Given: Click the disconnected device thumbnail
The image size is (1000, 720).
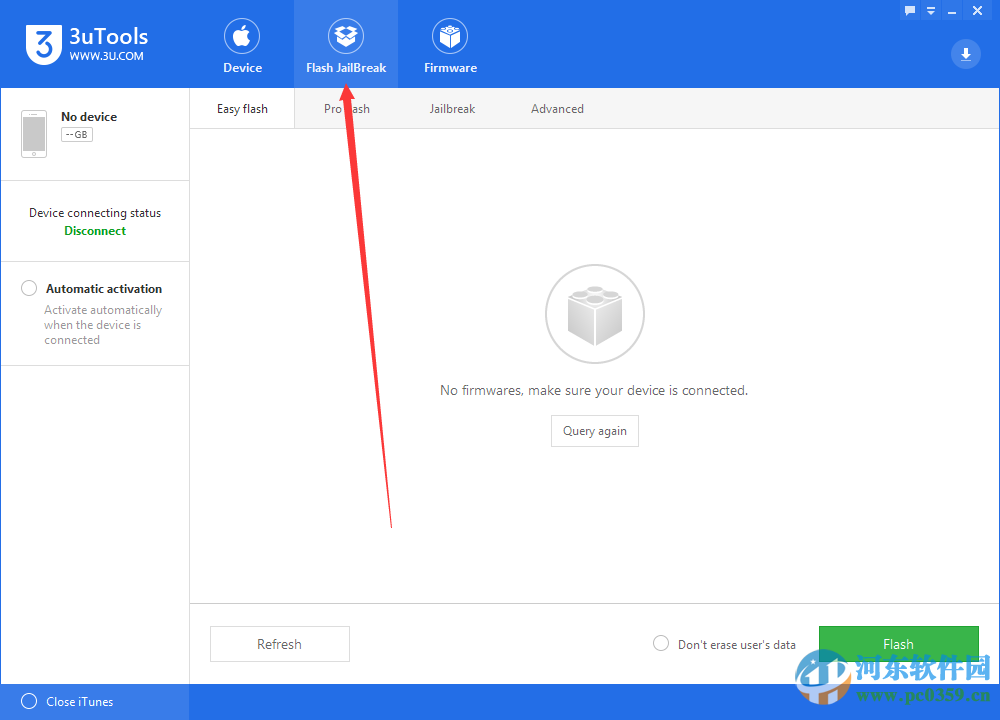Looking at the screenshot, I should 33,133.
